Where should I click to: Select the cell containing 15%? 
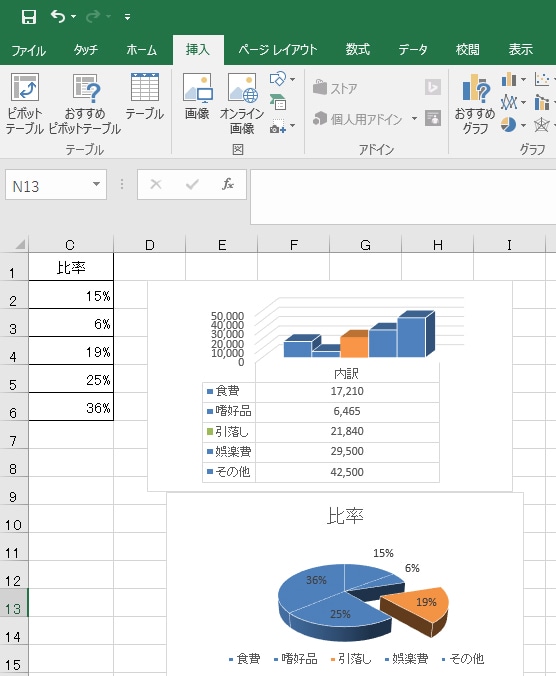pyautogui.click(x=71, y=295)
